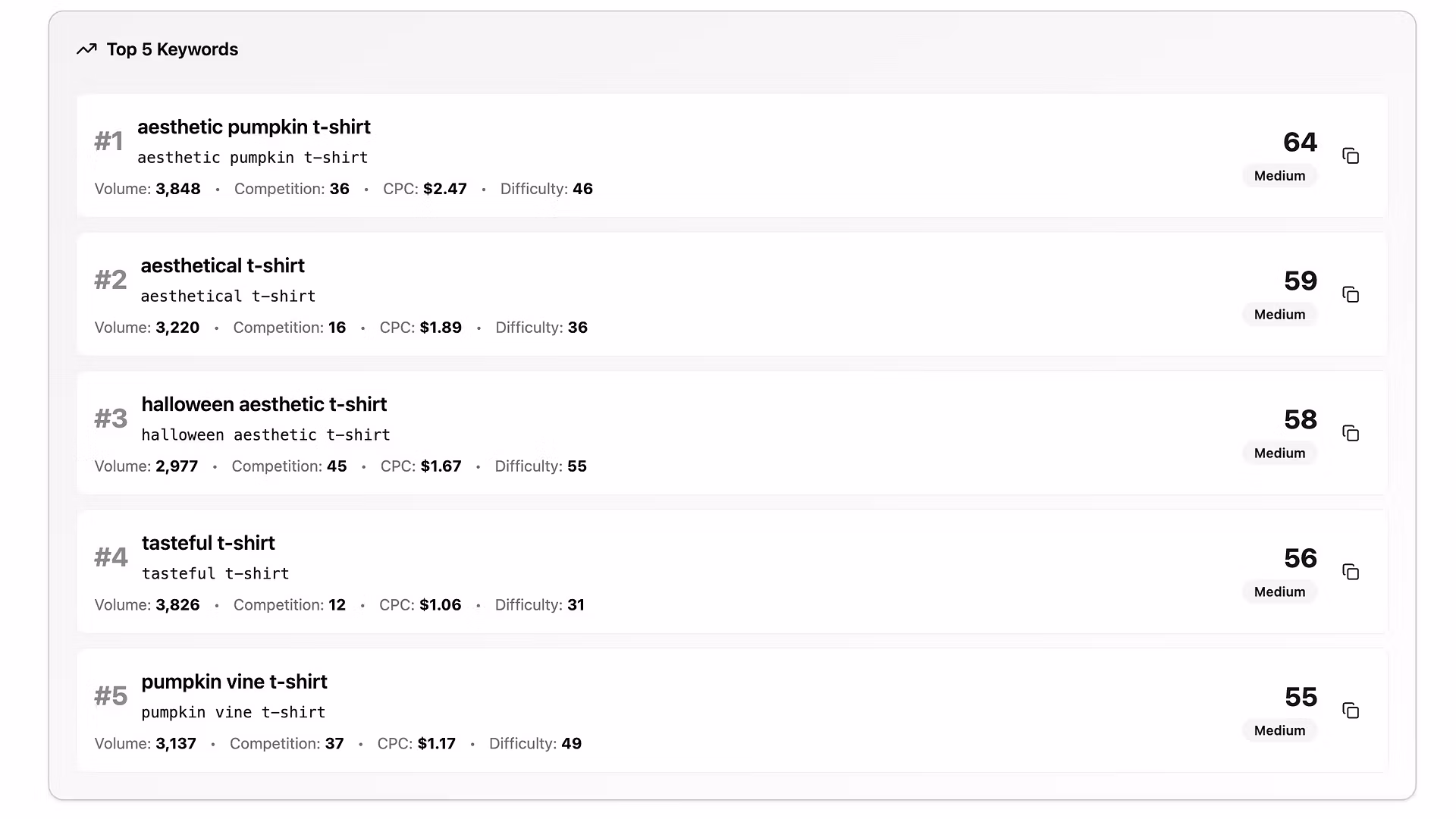Click the Top 5 Keywords heading
This screenshot has width=1456, height=819.
(172, 49)
